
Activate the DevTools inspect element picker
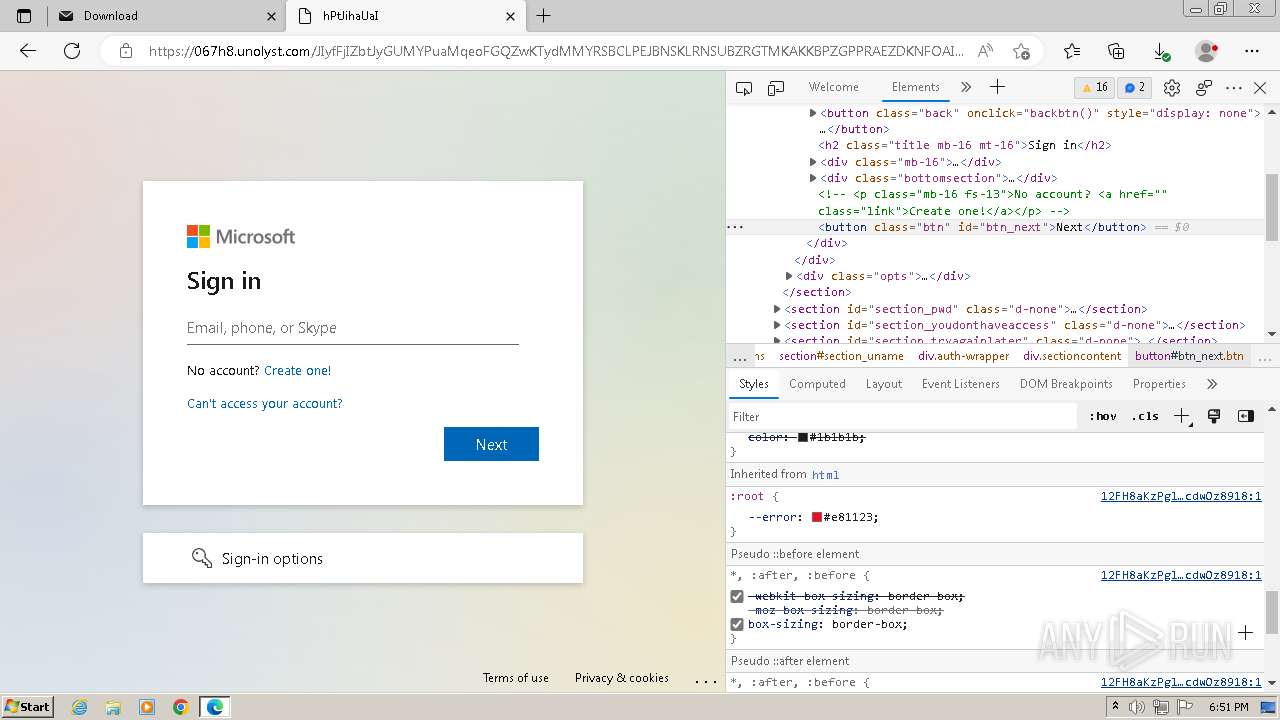pos(744,88)
